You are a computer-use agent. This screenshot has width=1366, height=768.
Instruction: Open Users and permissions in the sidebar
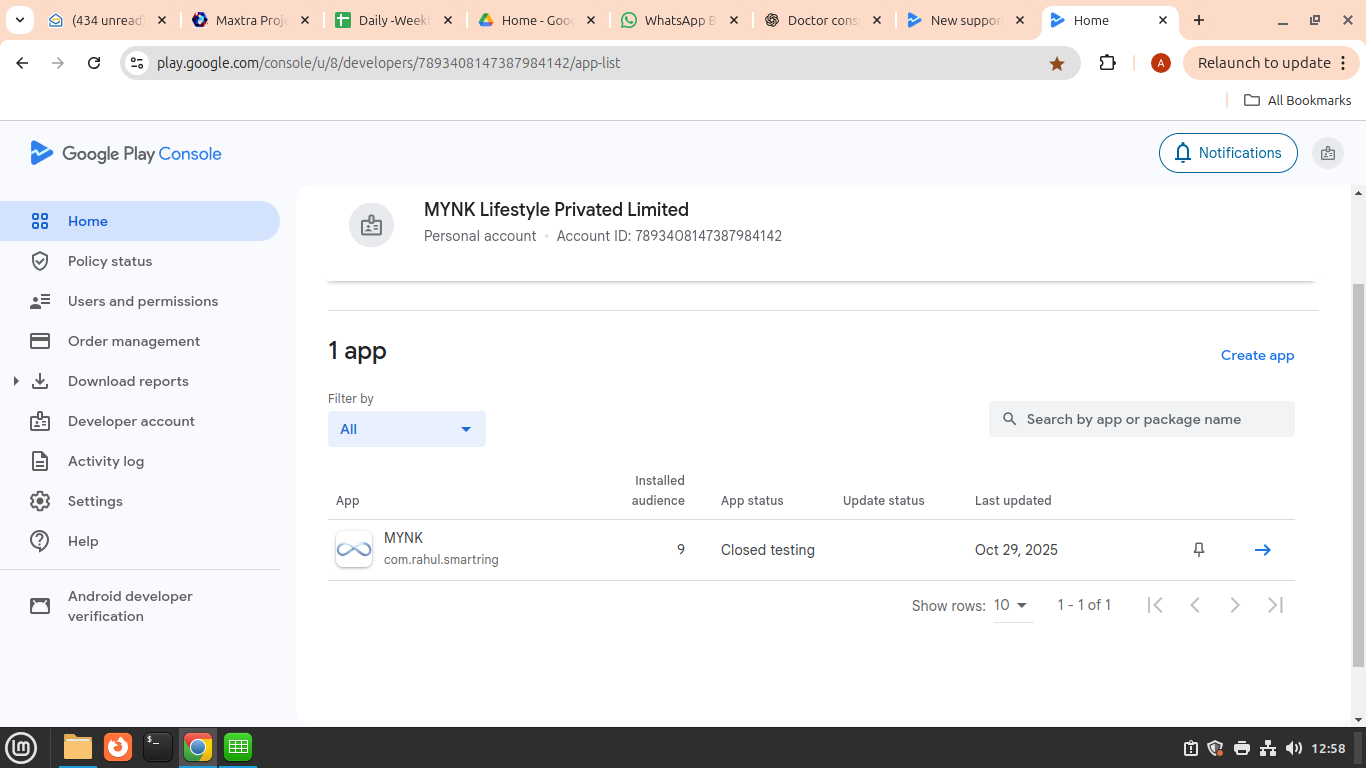tap(143, 301)
